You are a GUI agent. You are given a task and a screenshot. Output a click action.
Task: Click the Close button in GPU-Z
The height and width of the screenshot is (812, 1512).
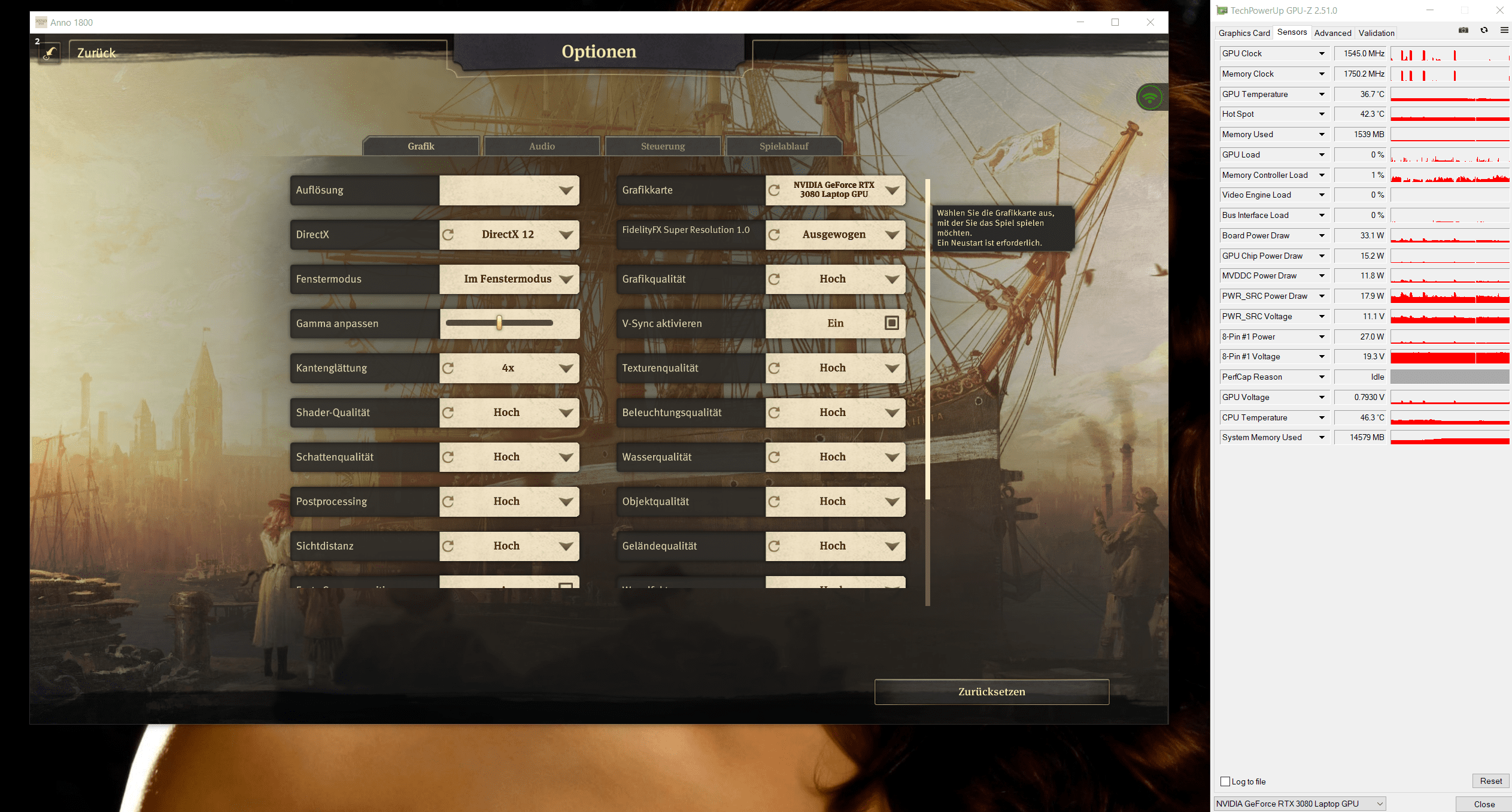pos(1484,804)
